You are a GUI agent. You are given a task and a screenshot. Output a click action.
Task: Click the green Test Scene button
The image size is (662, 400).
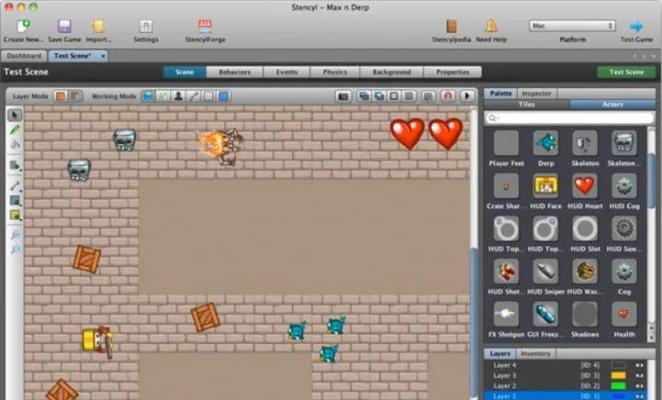[x=626, y=72]
